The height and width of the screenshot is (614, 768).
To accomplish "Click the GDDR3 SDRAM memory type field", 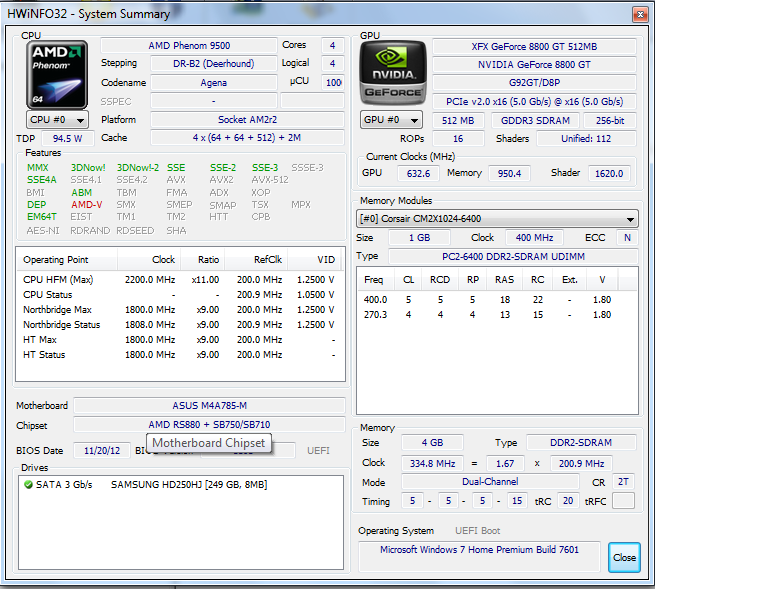I will pyautogui.click(x=535, y=120).
